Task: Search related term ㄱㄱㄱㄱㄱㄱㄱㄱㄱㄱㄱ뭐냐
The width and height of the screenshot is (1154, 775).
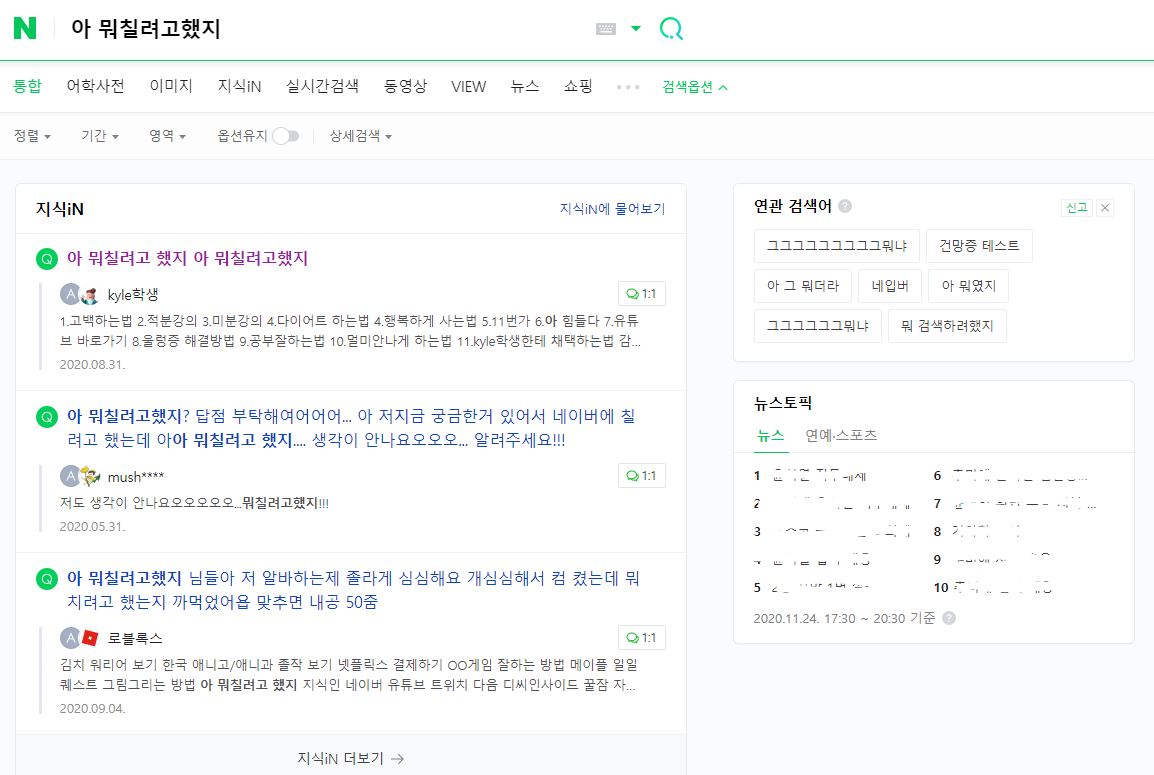Action: pos(837,246)
